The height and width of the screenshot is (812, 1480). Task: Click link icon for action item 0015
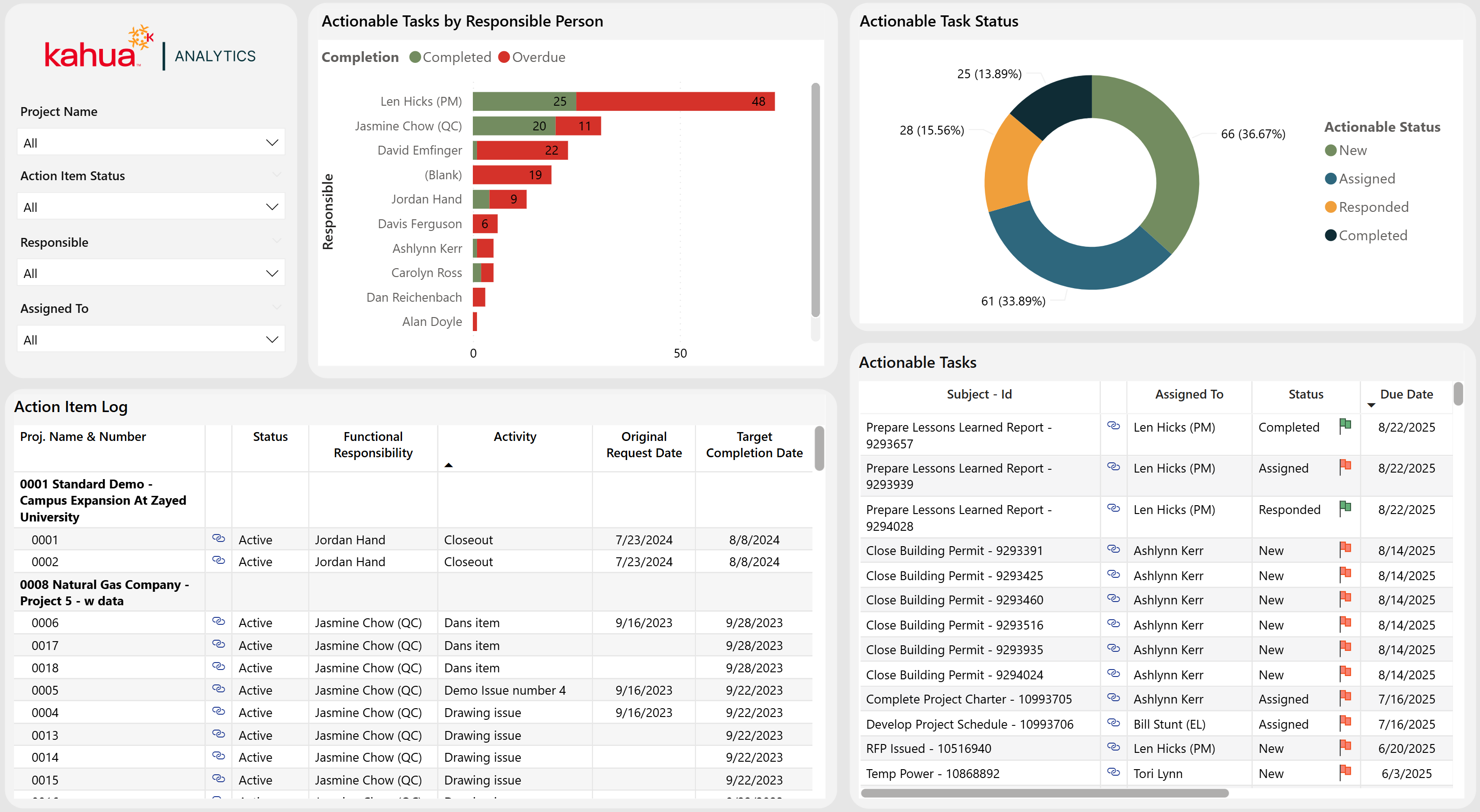tap(218, 778)
